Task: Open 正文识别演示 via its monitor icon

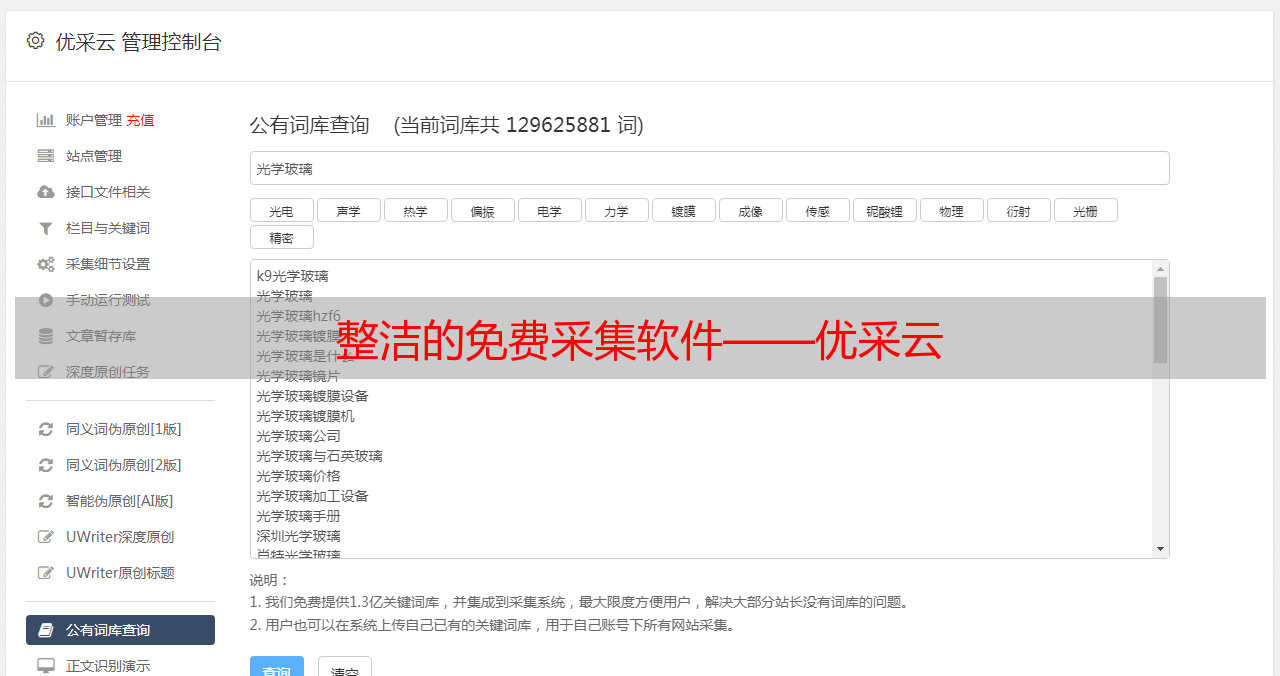Action: (x=46, y=666)
